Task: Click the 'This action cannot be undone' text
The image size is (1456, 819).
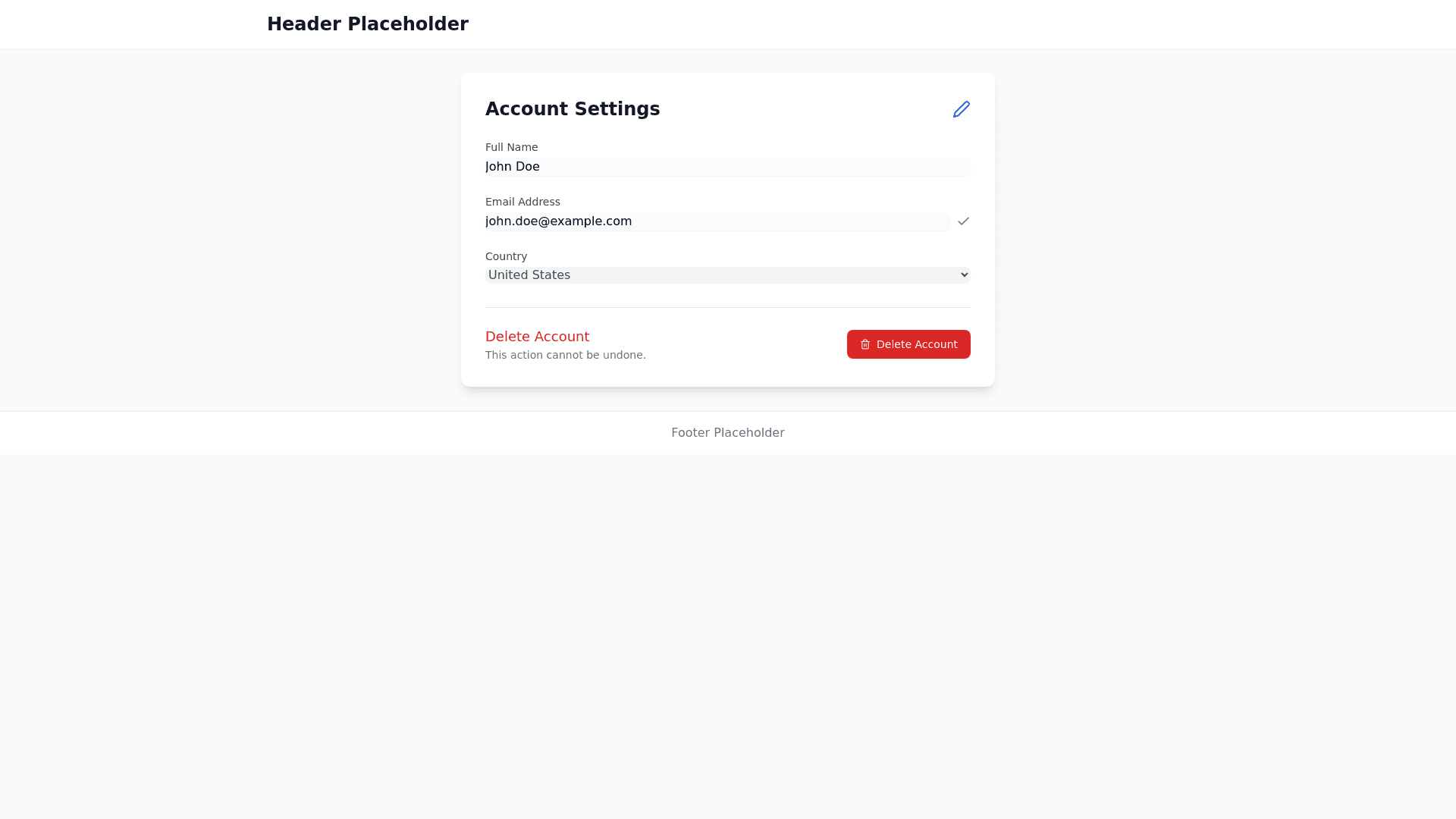Action: click(x=565, y=356)
